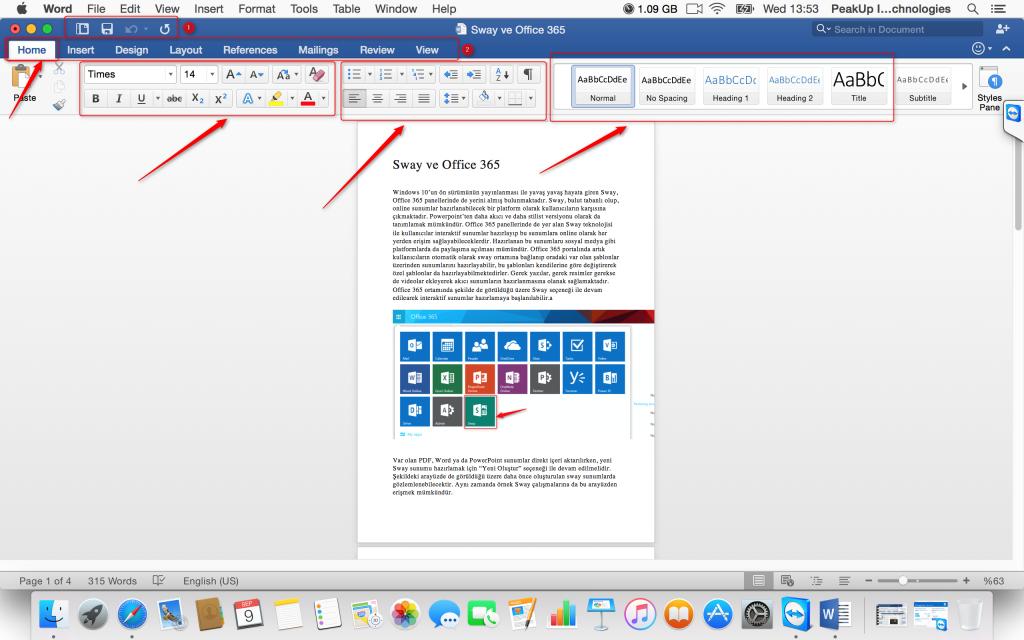
Task: Open the font size 14 dropdown
Action: (x=212, y=74)
